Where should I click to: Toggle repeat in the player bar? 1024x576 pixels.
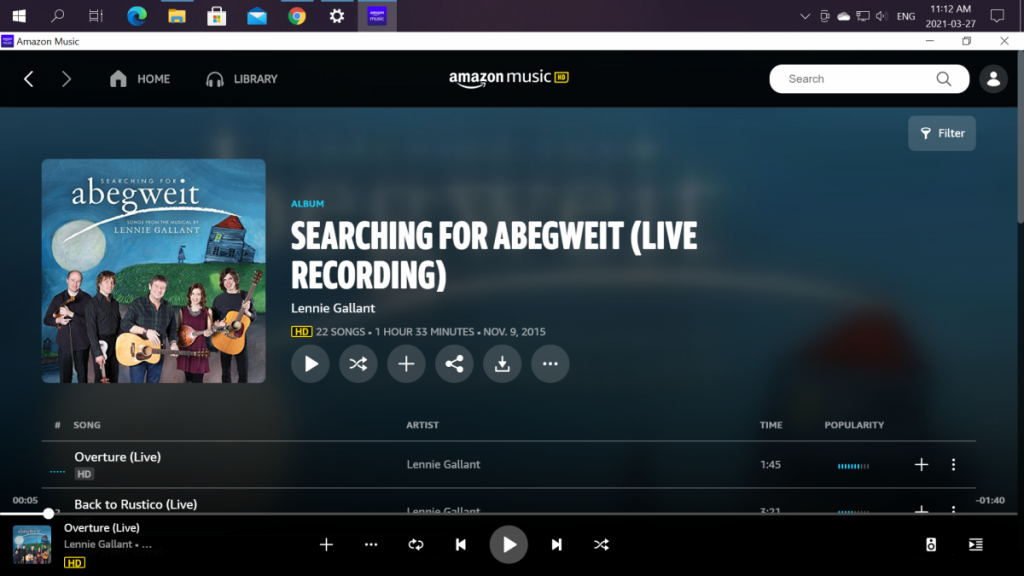point(416,545)
